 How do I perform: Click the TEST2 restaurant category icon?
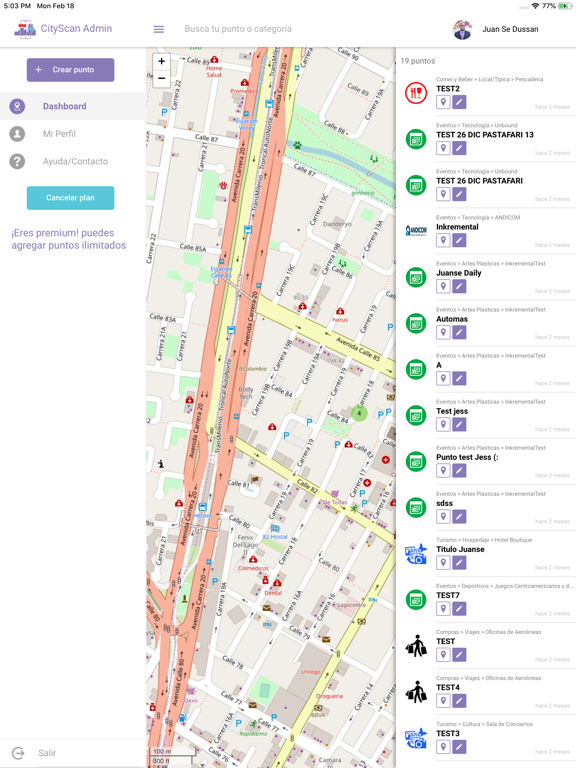click(416, 93)
